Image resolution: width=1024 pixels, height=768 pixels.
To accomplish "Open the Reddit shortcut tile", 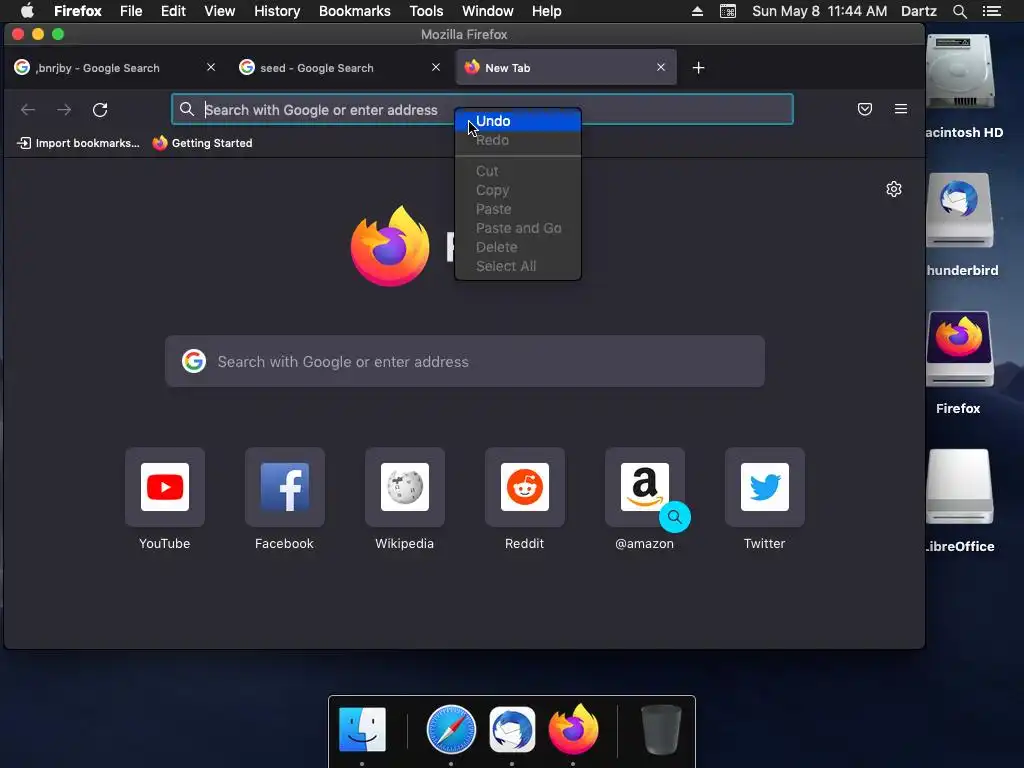I will (x=524, y=487).
